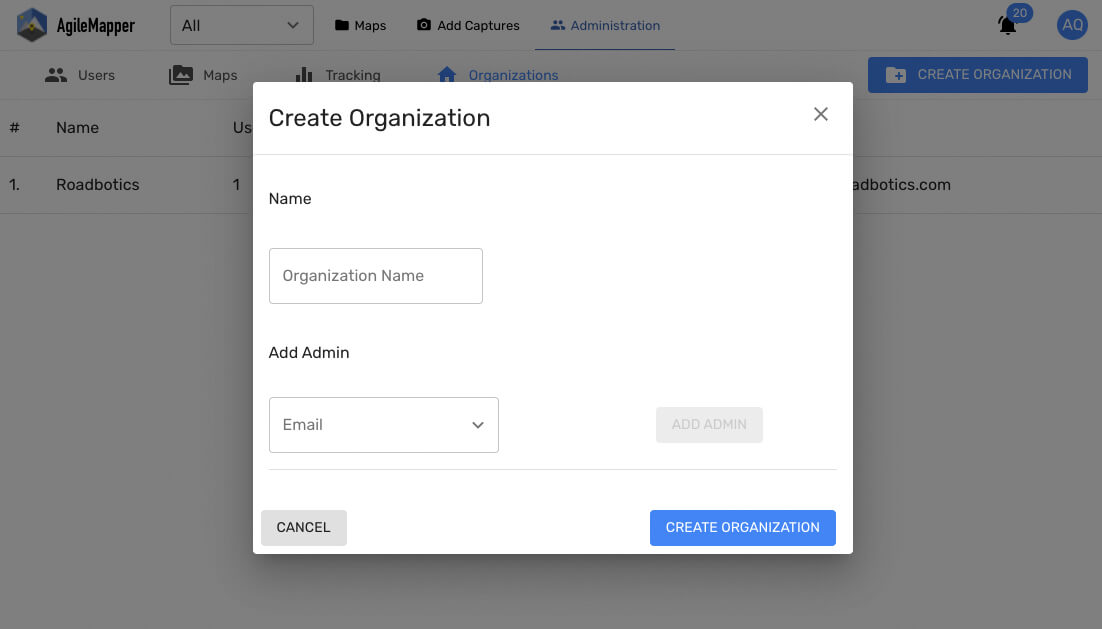This screenshot has width=1102, height=629.
Task: Switch to the Organizations sub-tab
Action: point(498,75)
